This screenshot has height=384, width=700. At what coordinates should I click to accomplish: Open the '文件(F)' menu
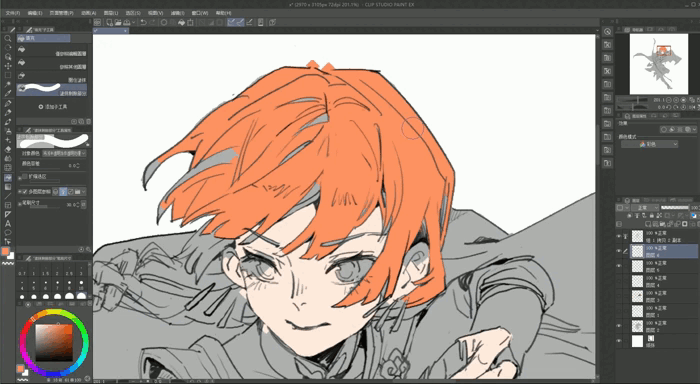point(12,13)
